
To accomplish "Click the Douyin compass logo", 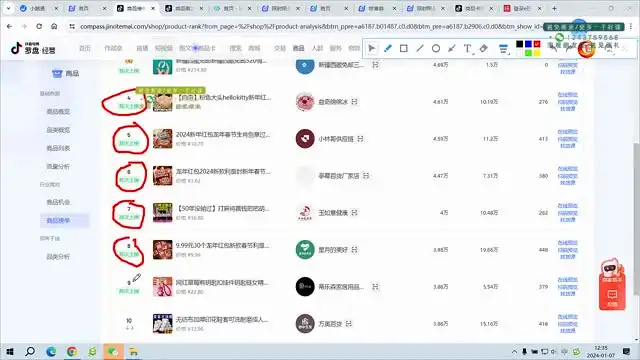I will click(x=33, y=48).
